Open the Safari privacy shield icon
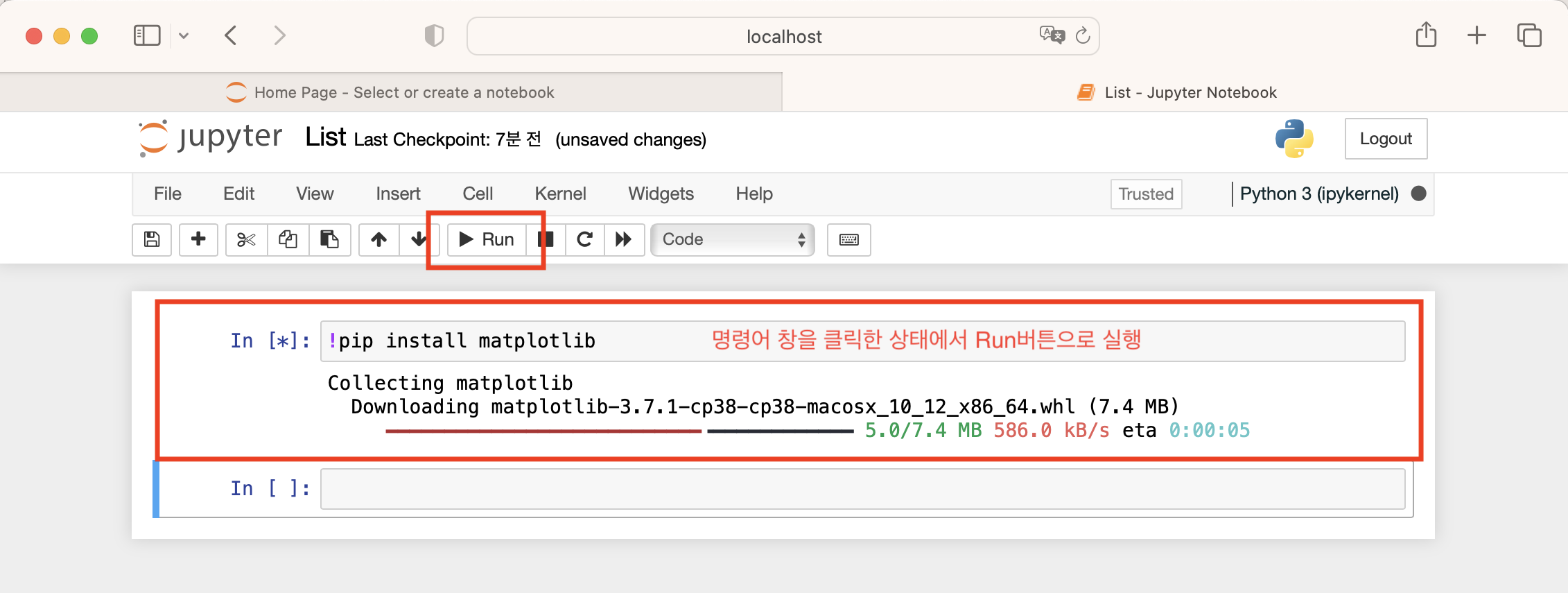Viewport: 1568px width, 593px height. (434, 35)
